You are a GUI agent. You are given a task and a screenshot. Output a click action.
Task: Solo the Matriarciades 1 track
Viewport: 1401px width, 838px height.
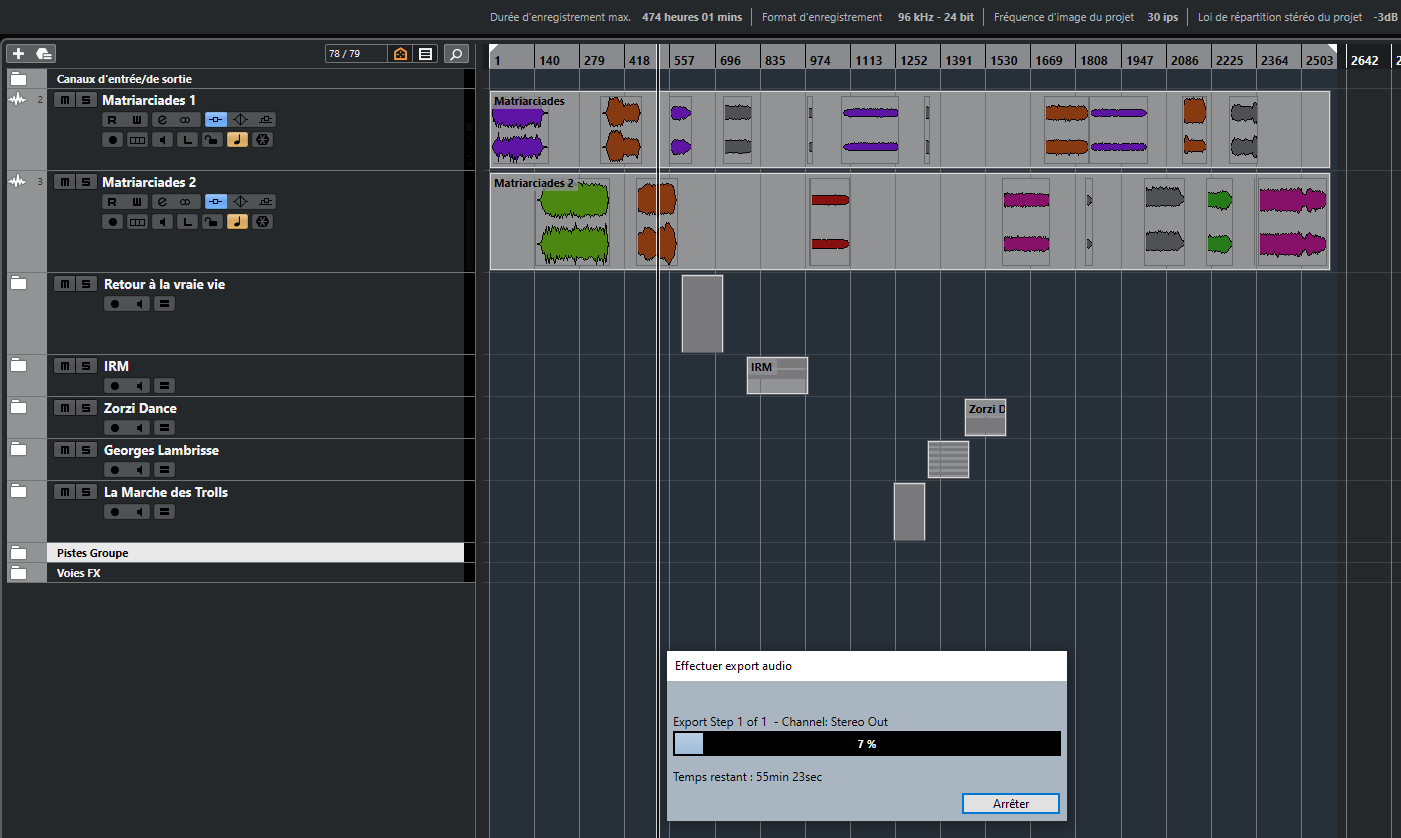pyautogui.click(x=86, y=100)
